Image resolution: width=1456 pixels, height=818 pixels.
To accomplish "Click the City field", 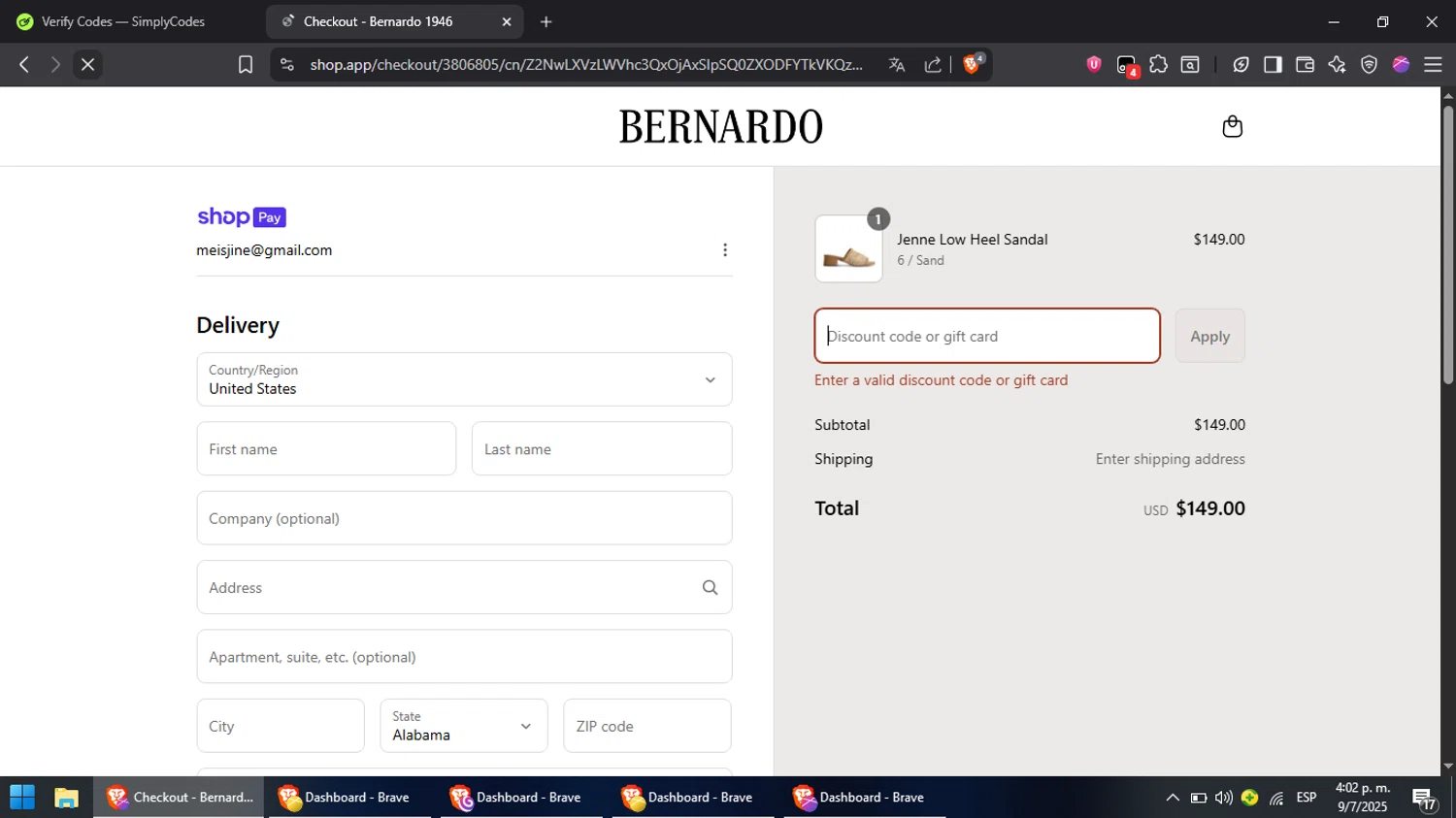I will coord(281,726).
